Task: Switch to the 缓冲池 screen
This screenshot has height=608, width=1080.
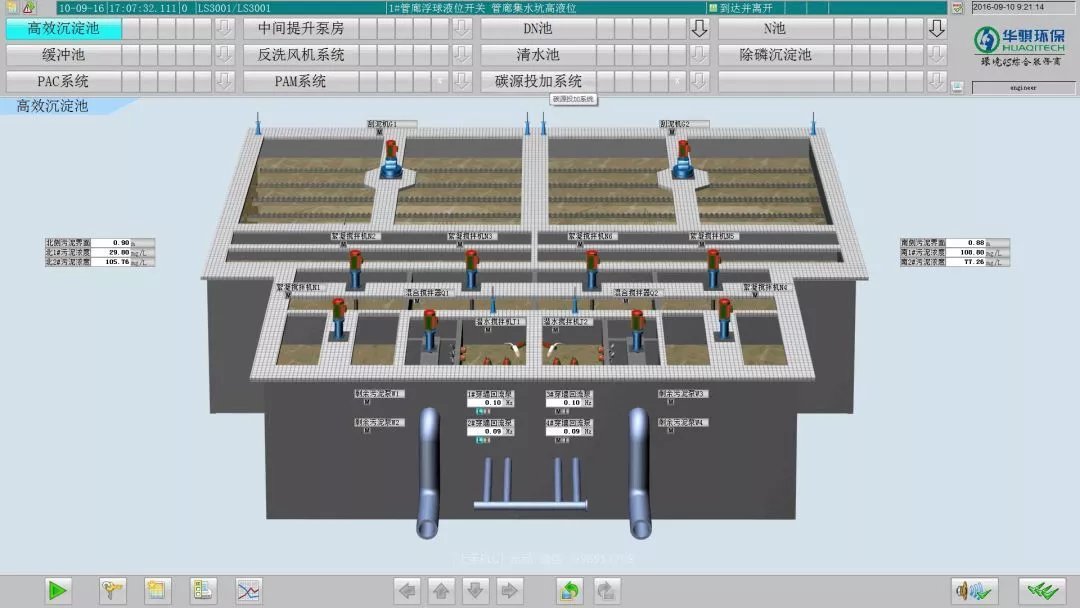Action: click(x=64, y=55)
